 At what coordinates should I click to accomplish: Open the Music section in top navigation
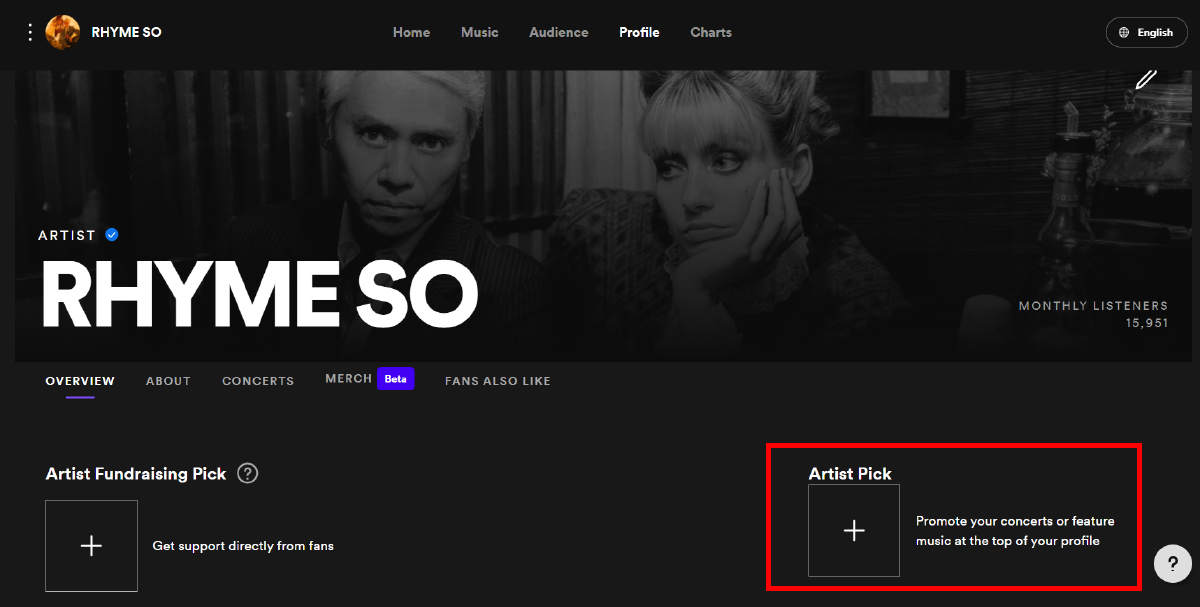479,32
